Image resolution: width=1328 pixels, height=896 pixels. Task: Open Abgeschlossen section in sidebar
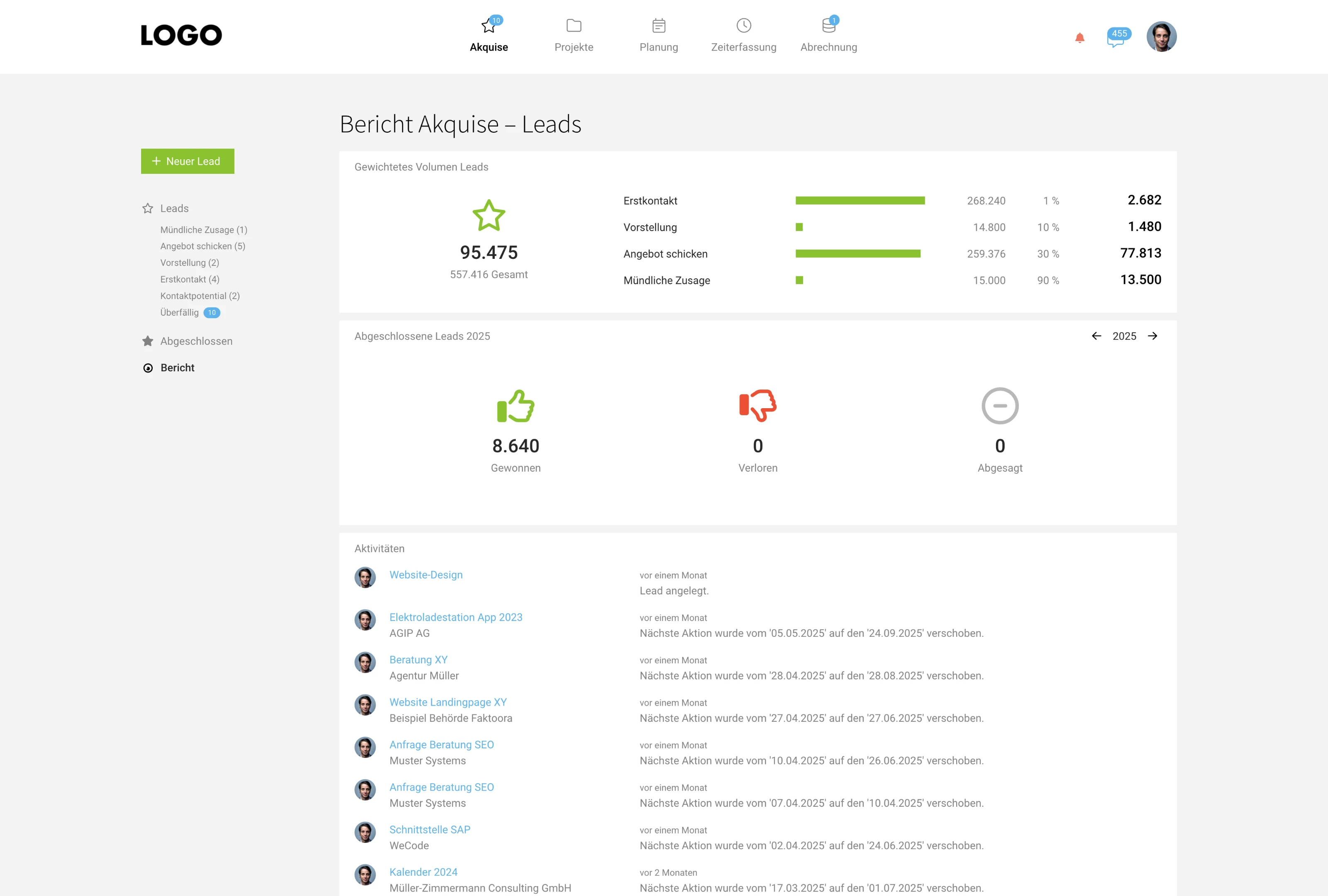[x=196, y=341]
